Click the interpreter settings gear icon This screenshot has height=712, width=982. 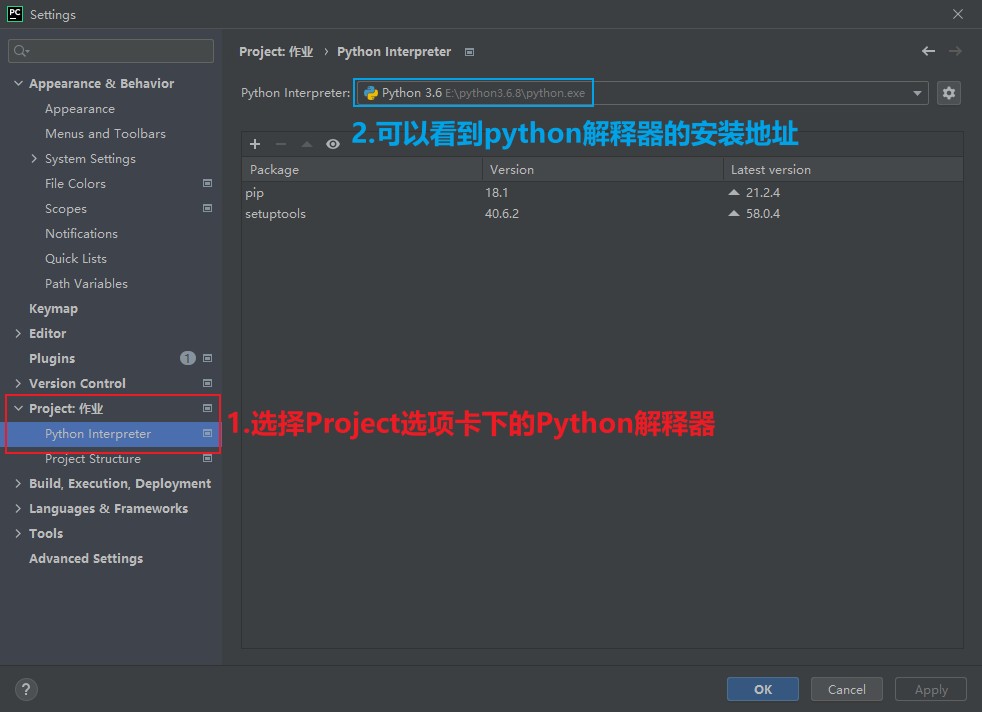(x=948, y=93)
